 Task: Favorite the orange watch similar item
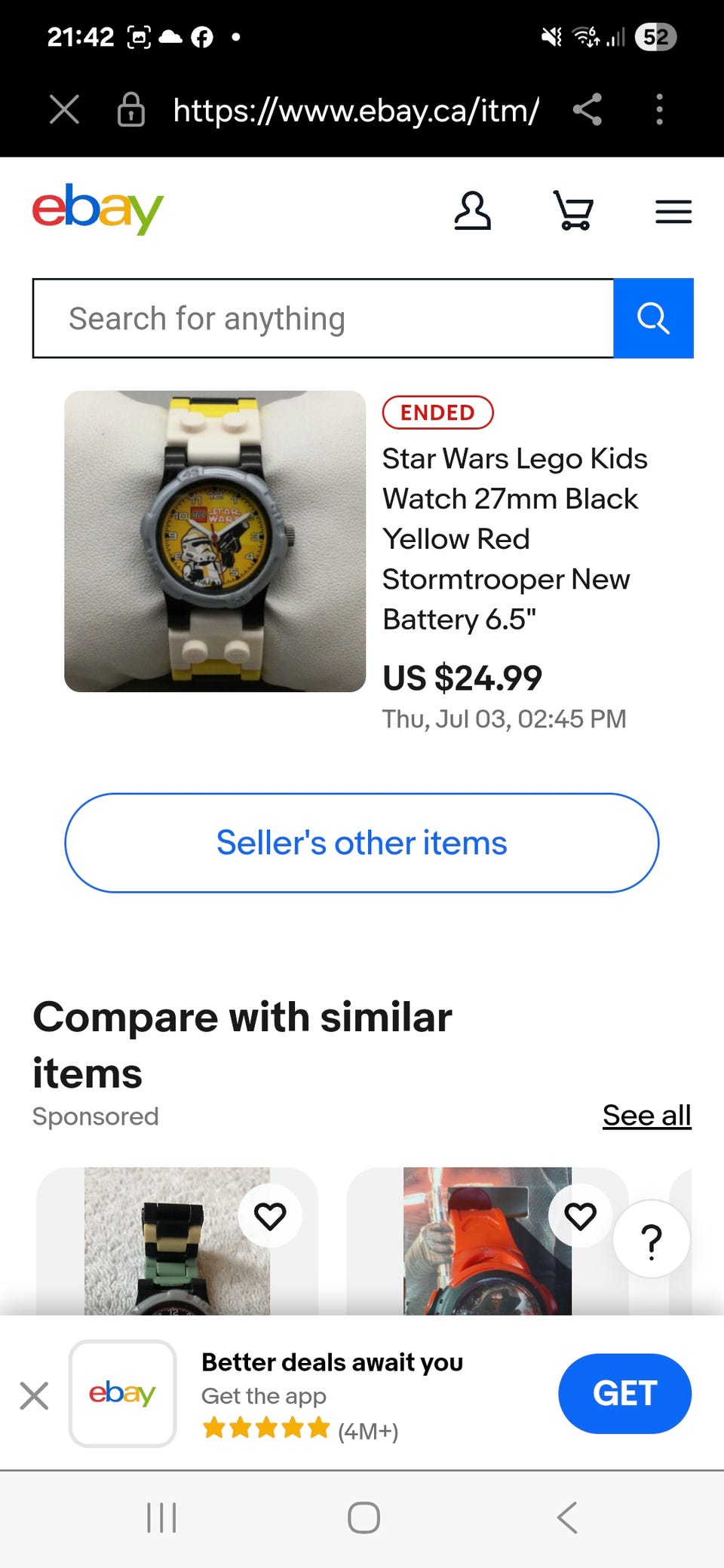tap(580, 1215)
